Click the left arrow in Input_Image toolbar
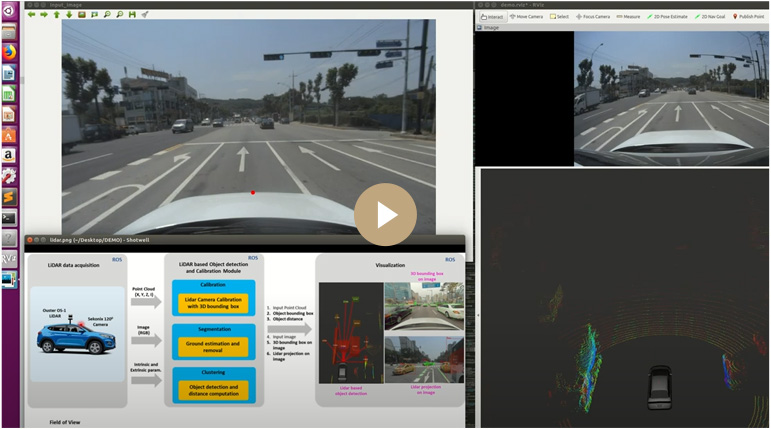This screenshot has width=771, height=429. [x=31, y=15]
